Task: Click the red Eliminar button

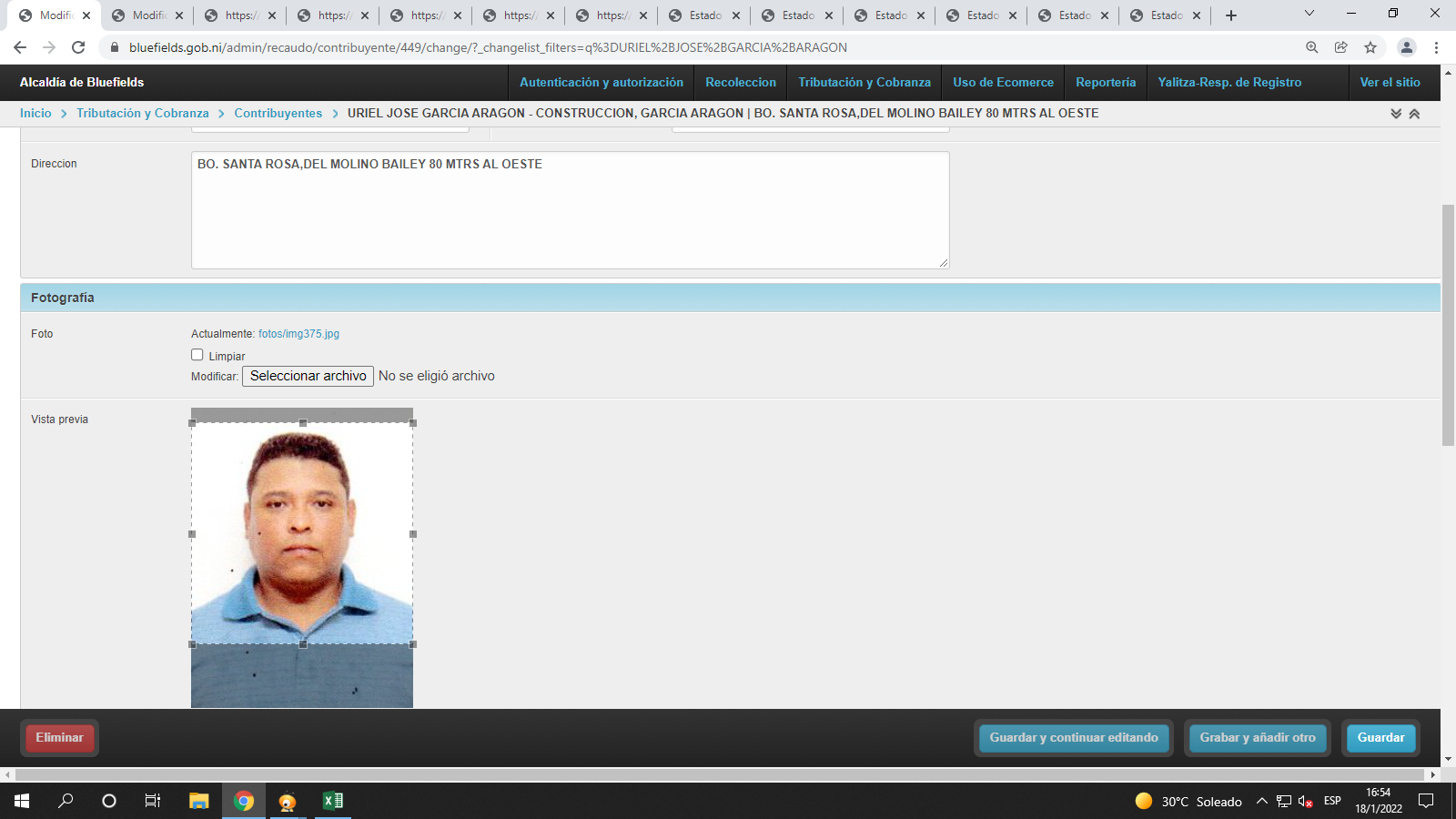Action: [x=59, y=738]
